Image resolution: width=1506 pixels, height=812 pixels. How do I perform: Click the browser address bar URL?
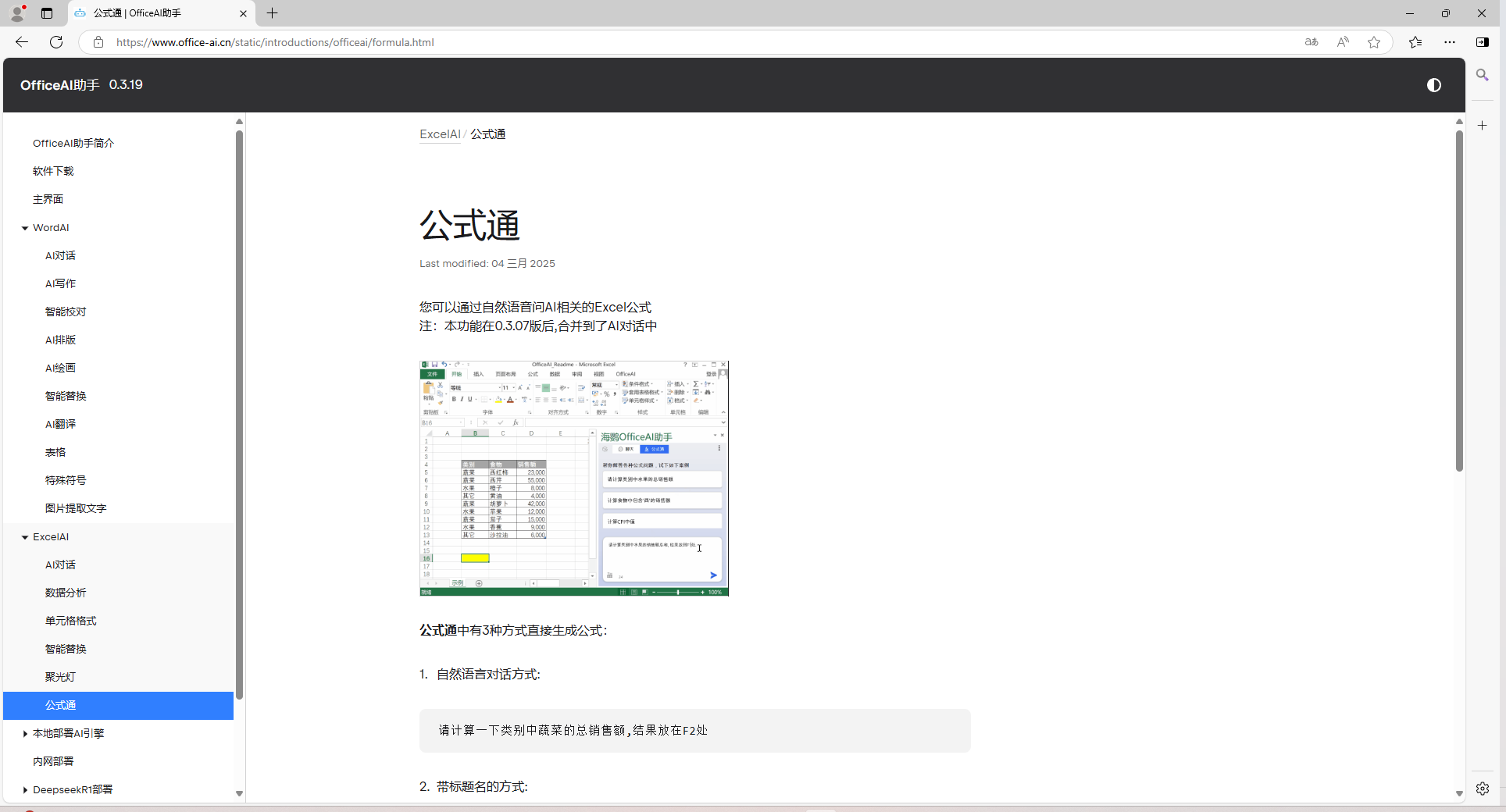[x=275, y=42]
